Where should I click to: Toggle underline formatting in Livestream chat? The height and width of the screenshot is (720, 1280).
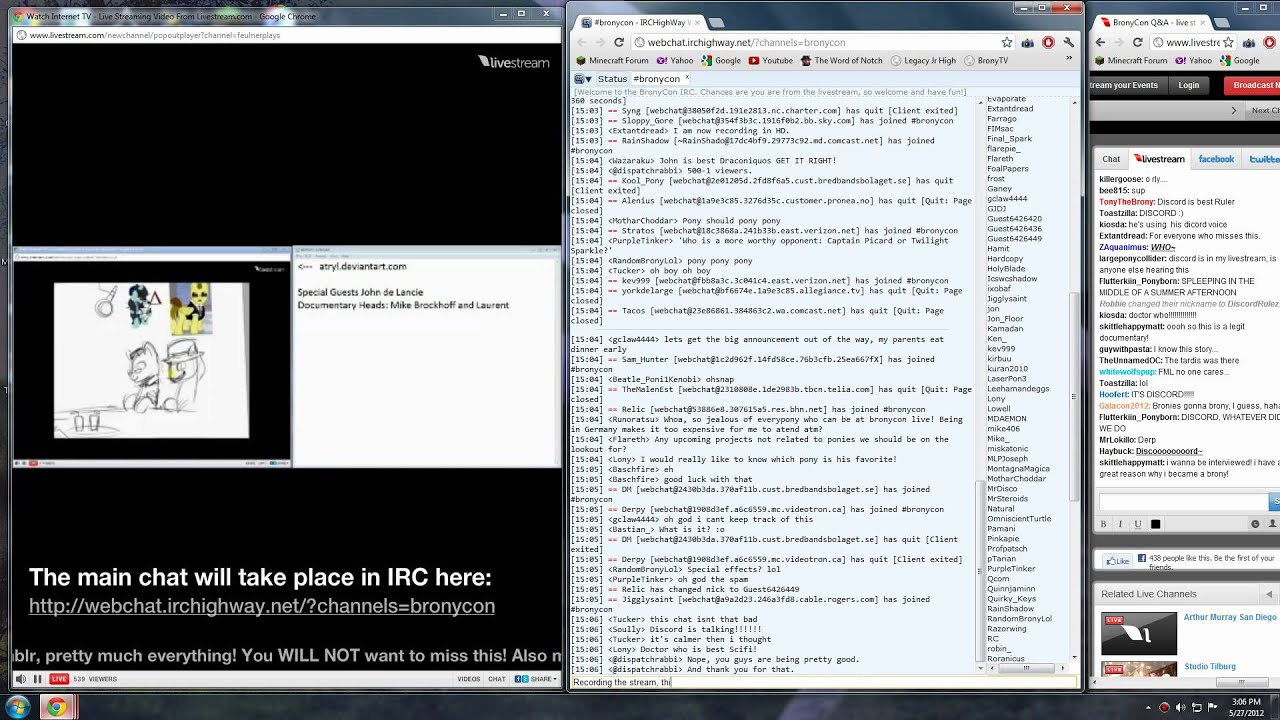[x=1137, y=524]
